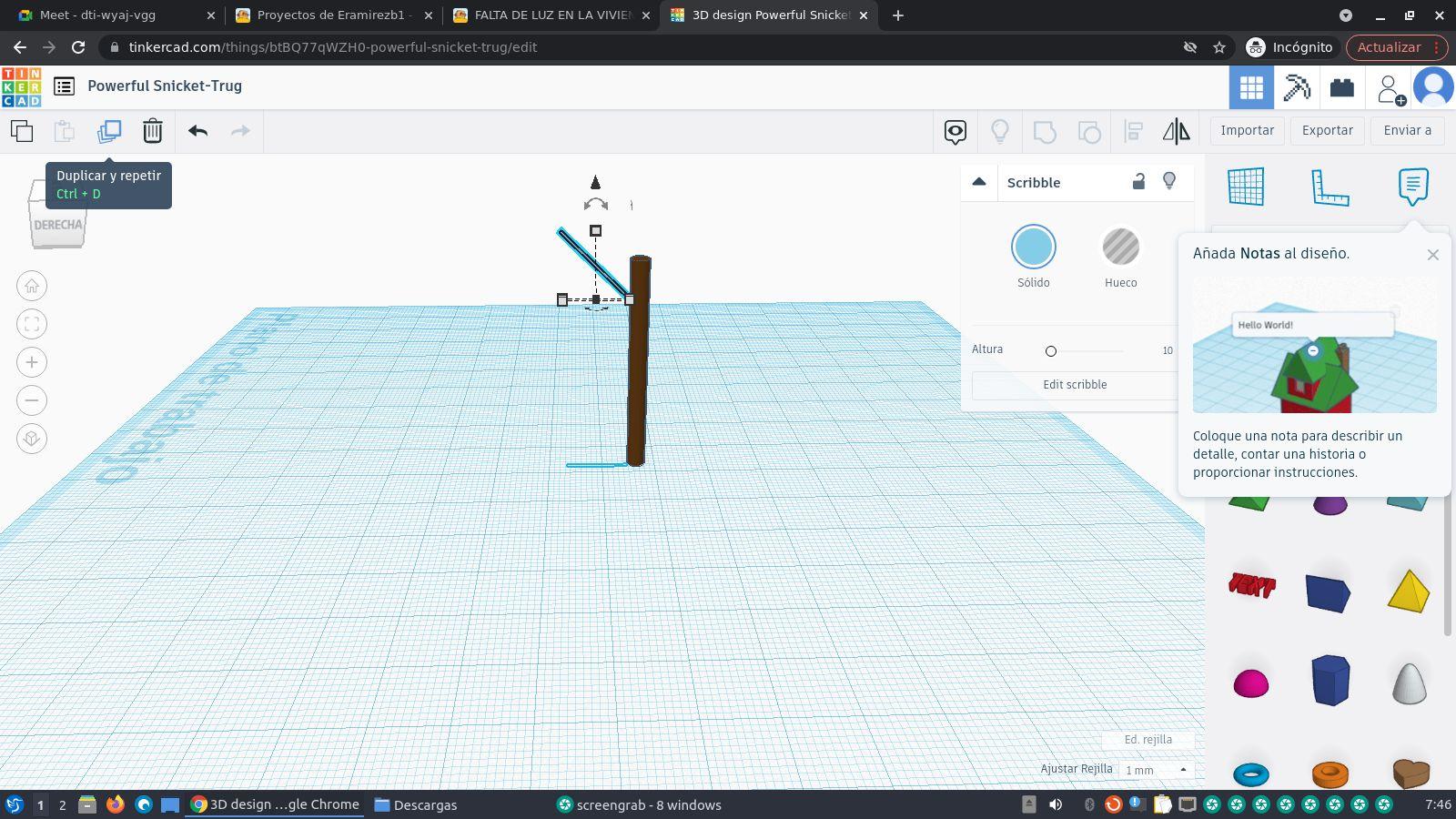The height and width of the screenshot is (819, 1456).
Task: Click the Importar button
Action: click(x=1248, y=130)
